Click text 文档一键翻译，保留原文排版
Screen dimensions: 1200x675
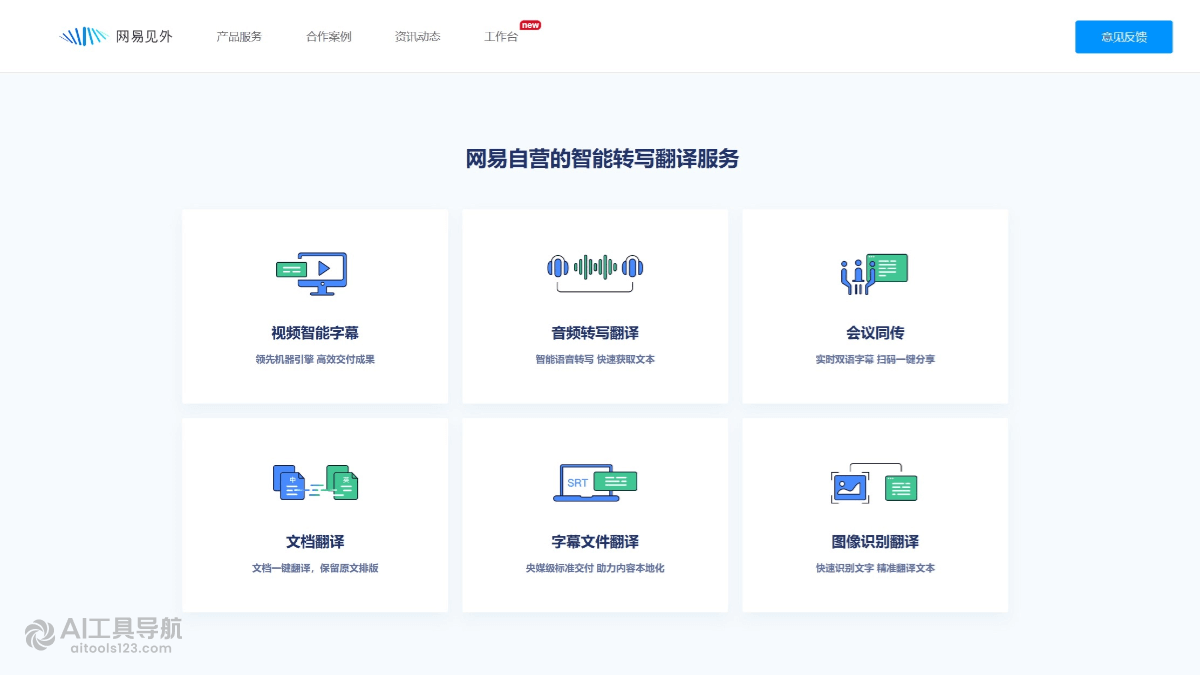pyautogui.click(x=315, y=568)
